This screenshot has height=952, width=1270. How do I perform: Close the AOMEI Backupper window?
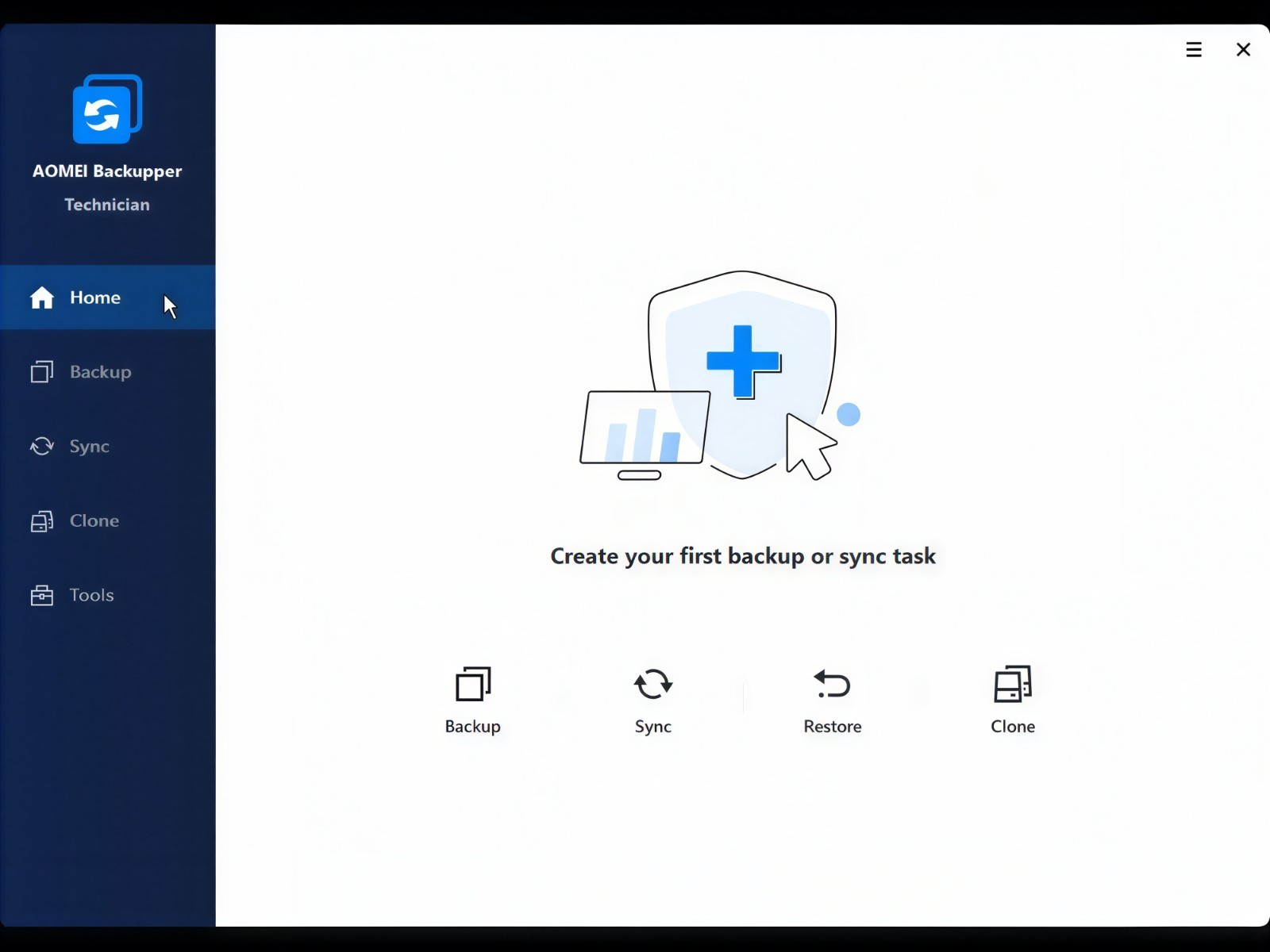point(1244,50)
